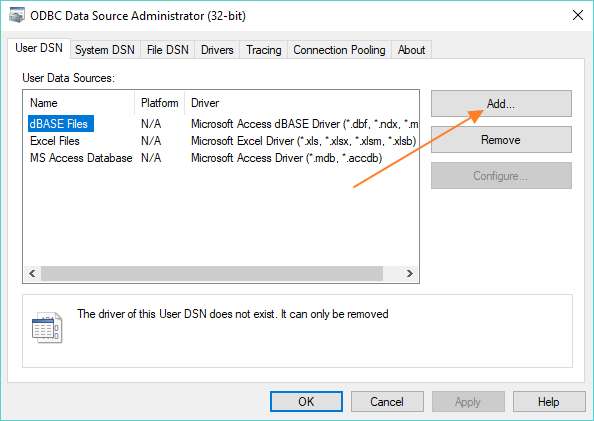
Task: Open the File DSN tab
Action: tap(167, 50)
